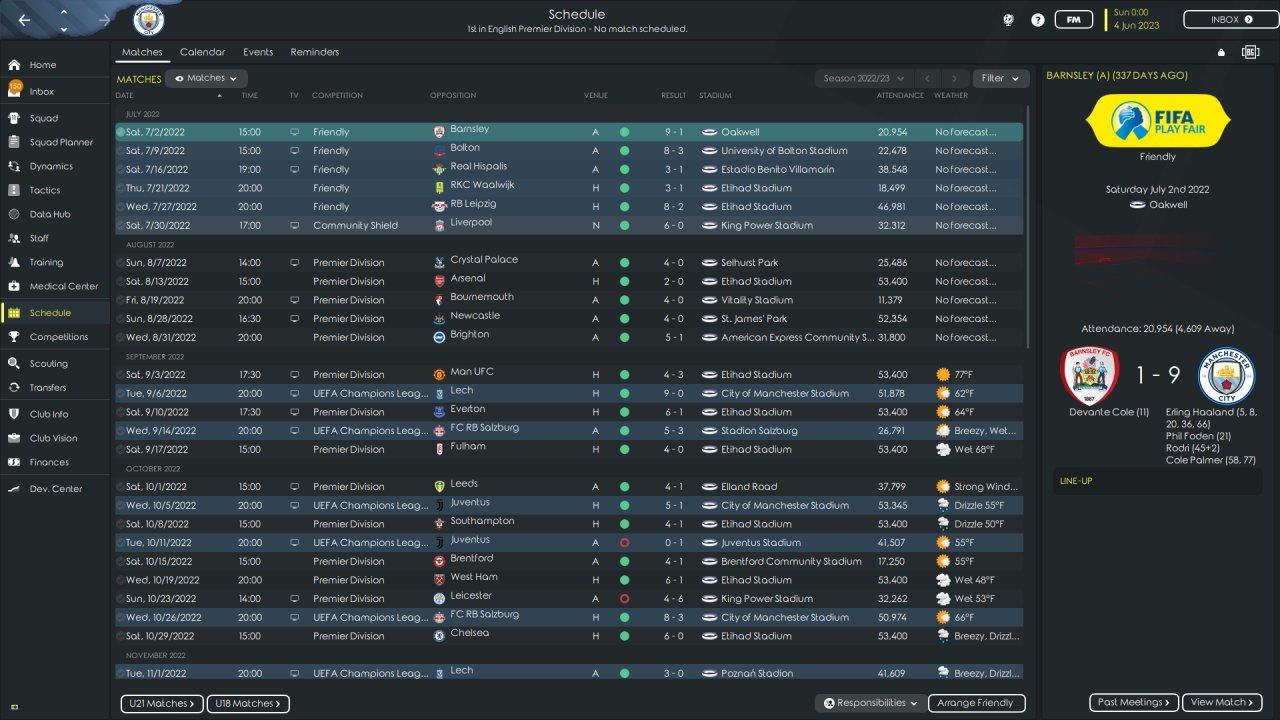The image size is (1280, 720).
Task: Toggle the Real Hispalis row selector circle
Action: tap(120, 170)
